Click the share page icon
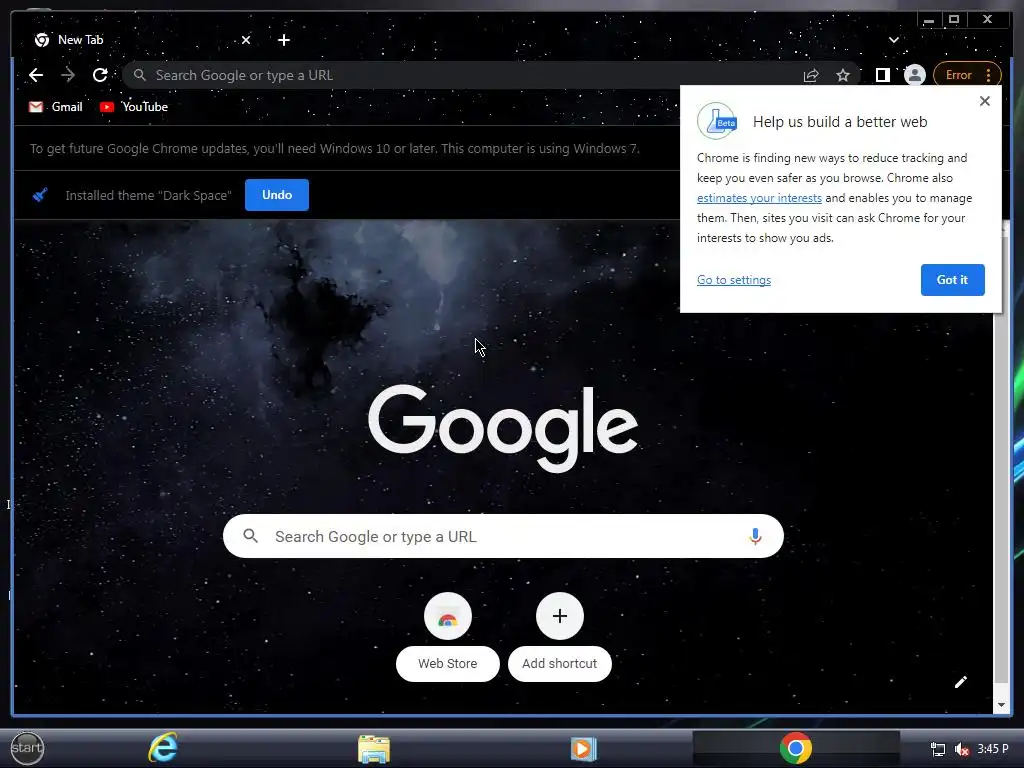Screen dimensions: 1024x768 (x=811, y=75)
